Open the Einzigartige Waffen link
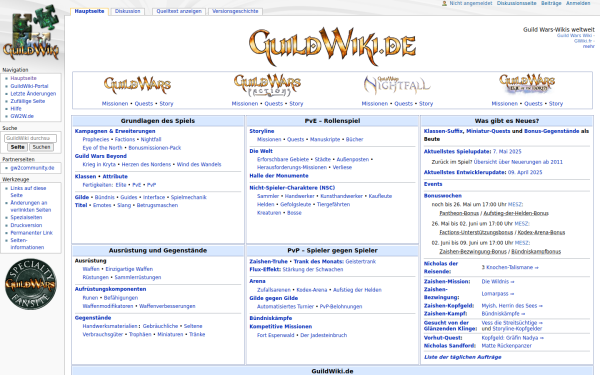The height and width of the screenshot is (375, 600). [x=129, y=269]
